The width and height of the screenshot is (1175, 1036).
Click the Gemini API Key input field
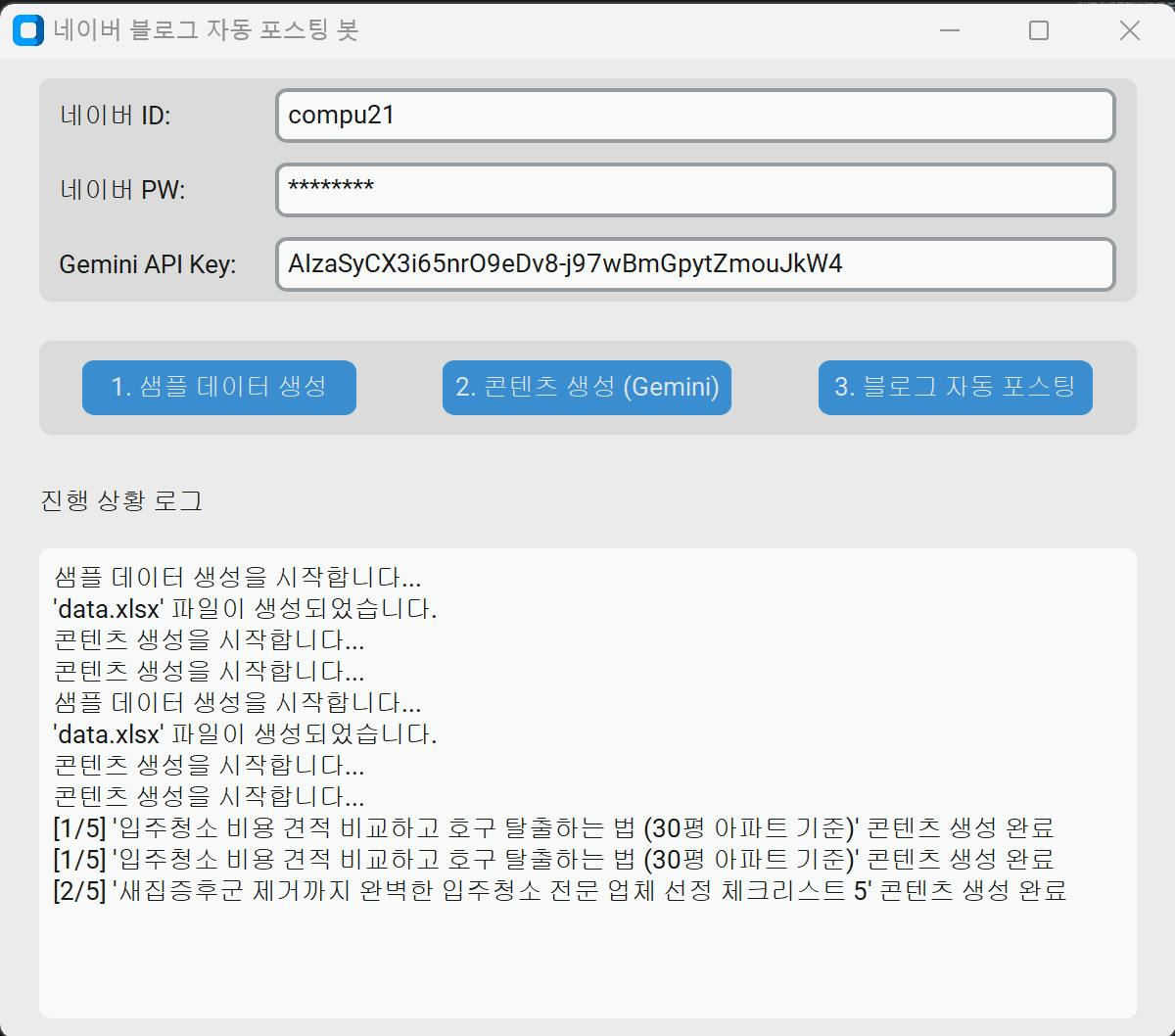click(x=695, y=264)
